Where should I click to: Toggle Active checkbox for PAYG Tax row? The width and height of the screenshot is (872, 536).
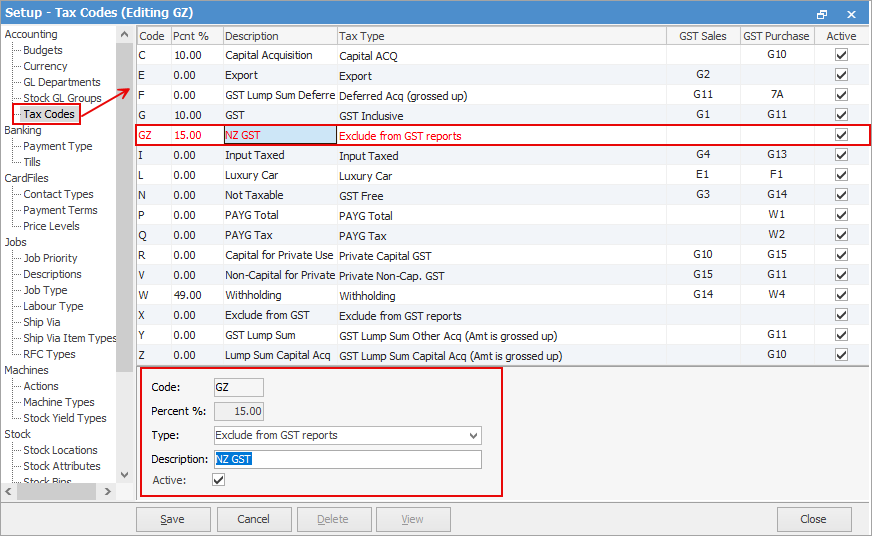[841, 235]
